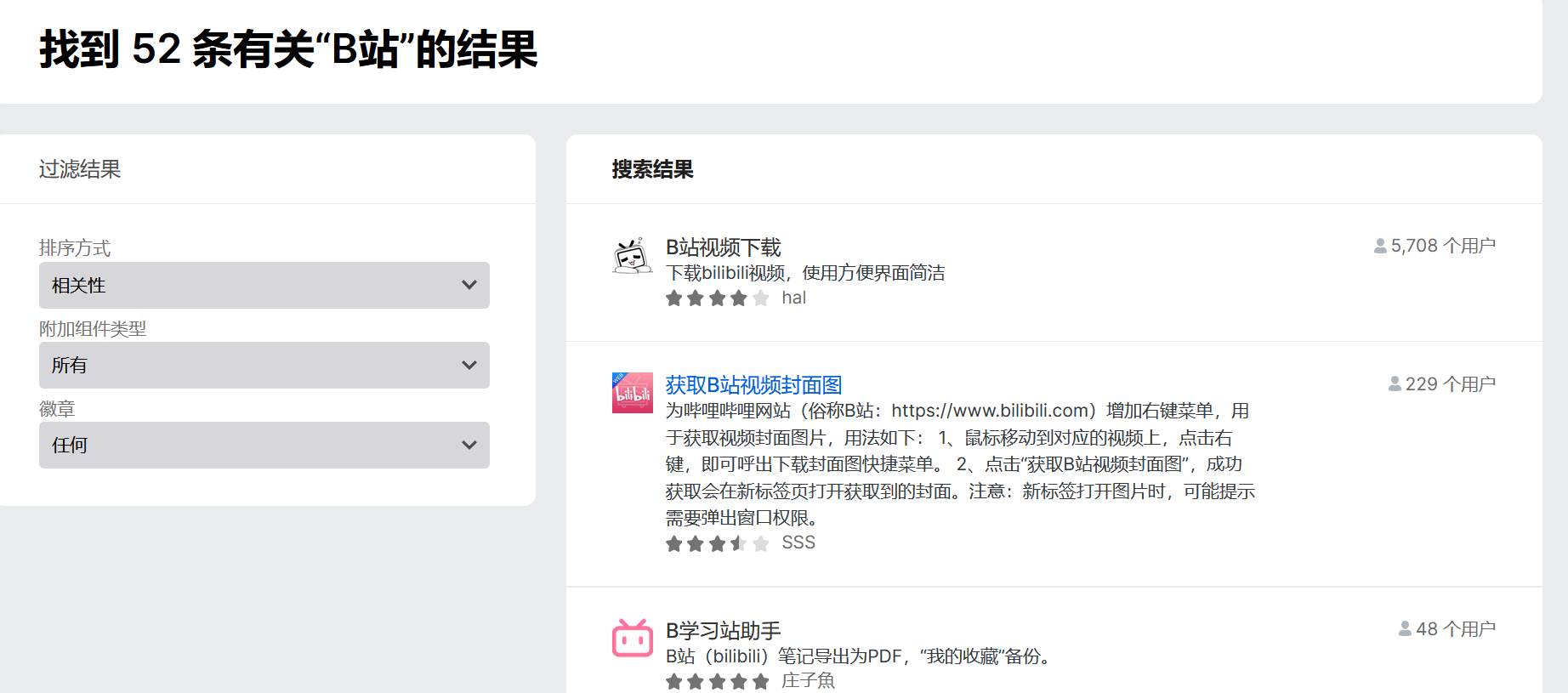This screenshot has height=693, width=1568.
Task: Click the 排序方式 label
Action: pyautogui.click(x=75, y=248)
